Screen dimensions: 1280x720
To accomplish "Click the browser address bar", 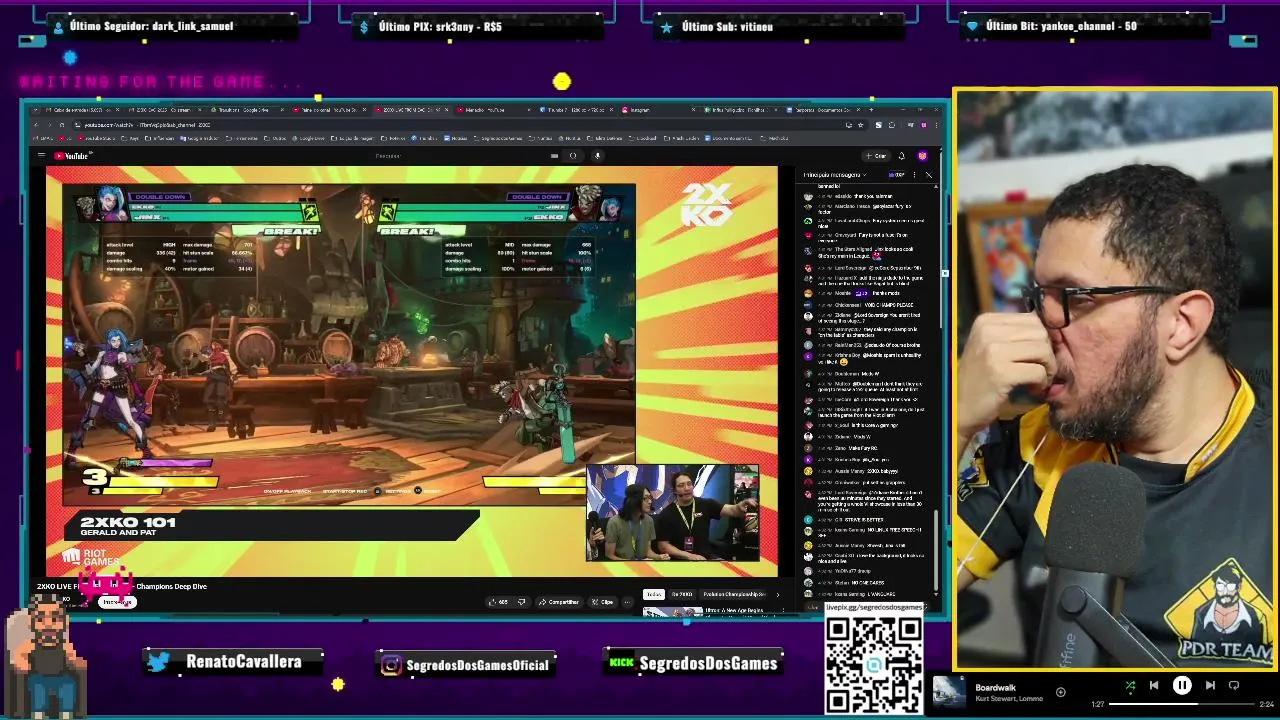I will [450, 125].
